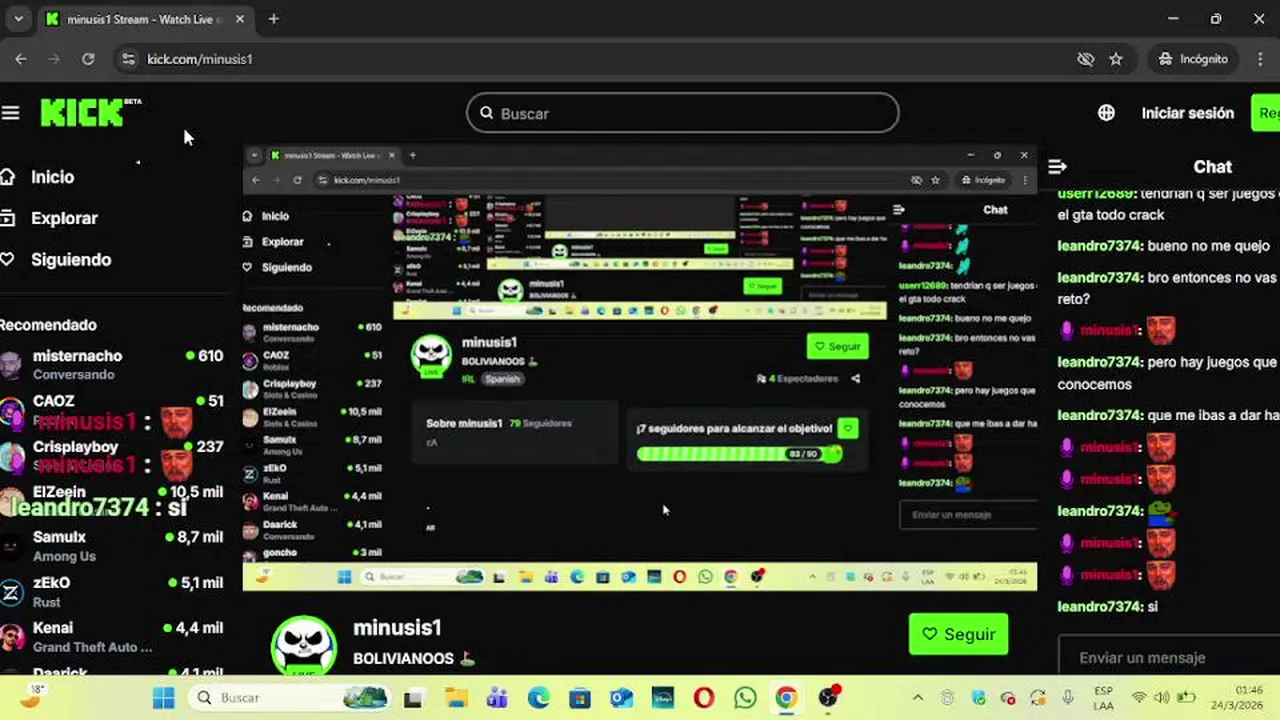Screen dimensions: 1280x720
Task: Open Task View on the taskbar
Action: click(413, 698)
